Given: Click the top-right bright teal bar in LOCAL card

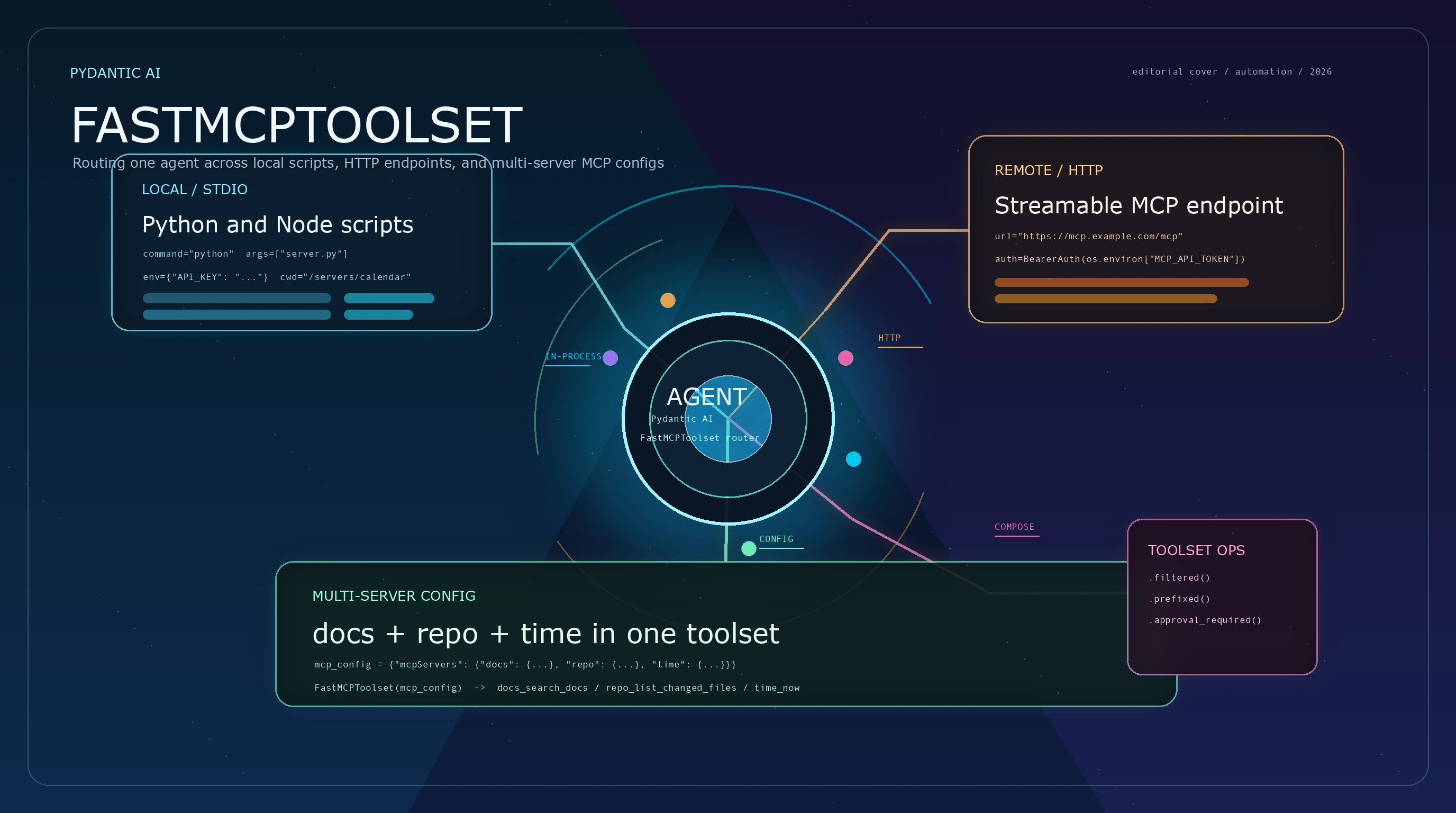Looking at the screenshot, I should [389, 298].
